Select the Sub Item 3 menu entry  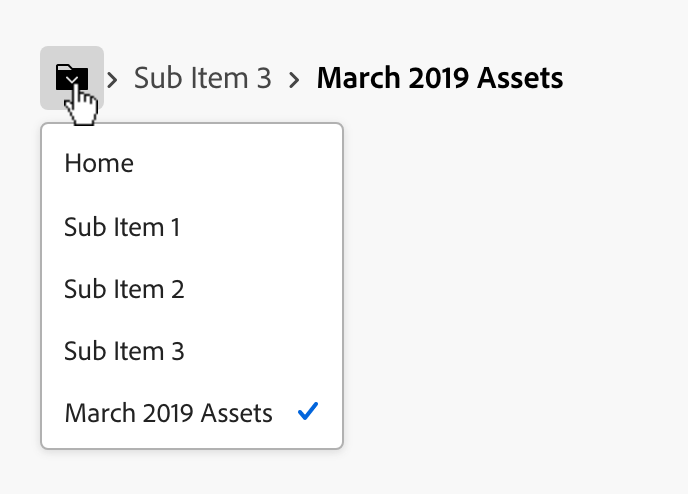124,351
